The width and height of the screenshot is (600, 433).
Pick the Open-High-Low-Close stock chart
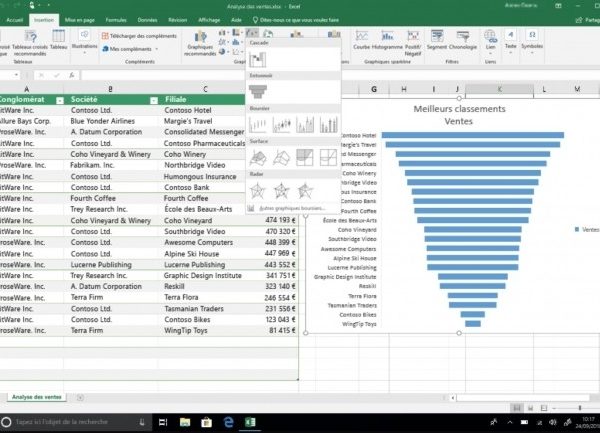(281, 125)
